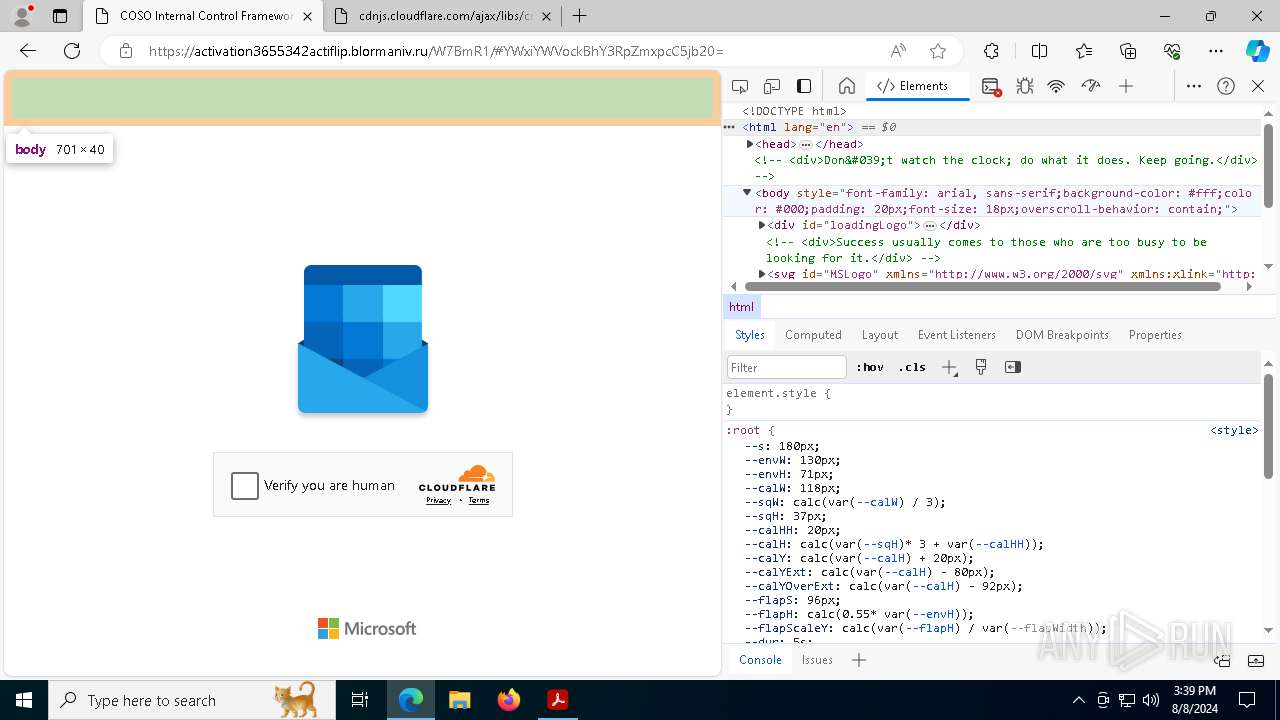
Task: Open the Properties tab
Action: pyautogui.click(x=1155, y=335)
